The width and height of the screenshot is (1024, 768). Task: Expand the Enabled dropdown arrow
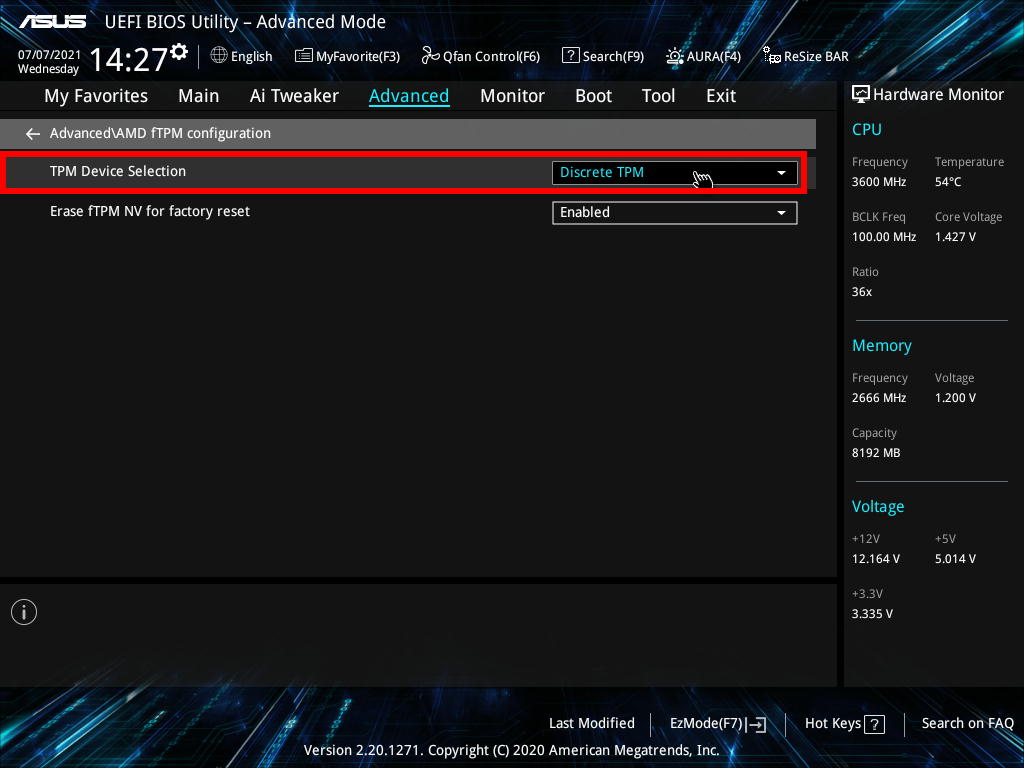[781, 213]
